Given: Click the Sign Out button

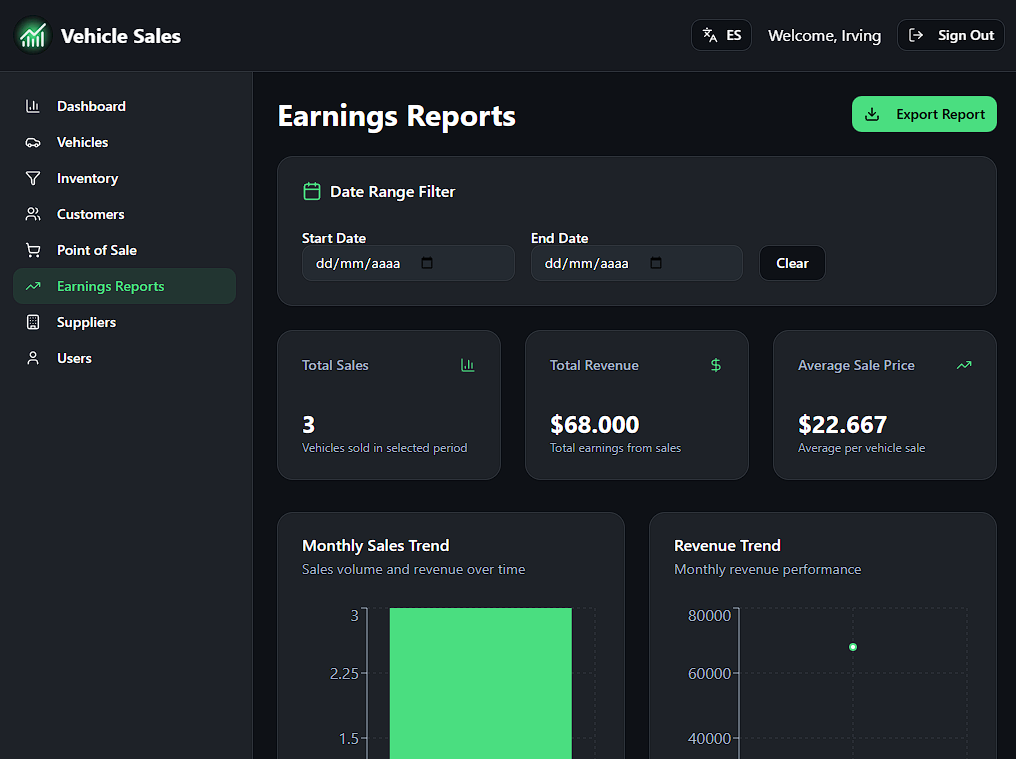Looking at the screenshot, I should 951,35.
